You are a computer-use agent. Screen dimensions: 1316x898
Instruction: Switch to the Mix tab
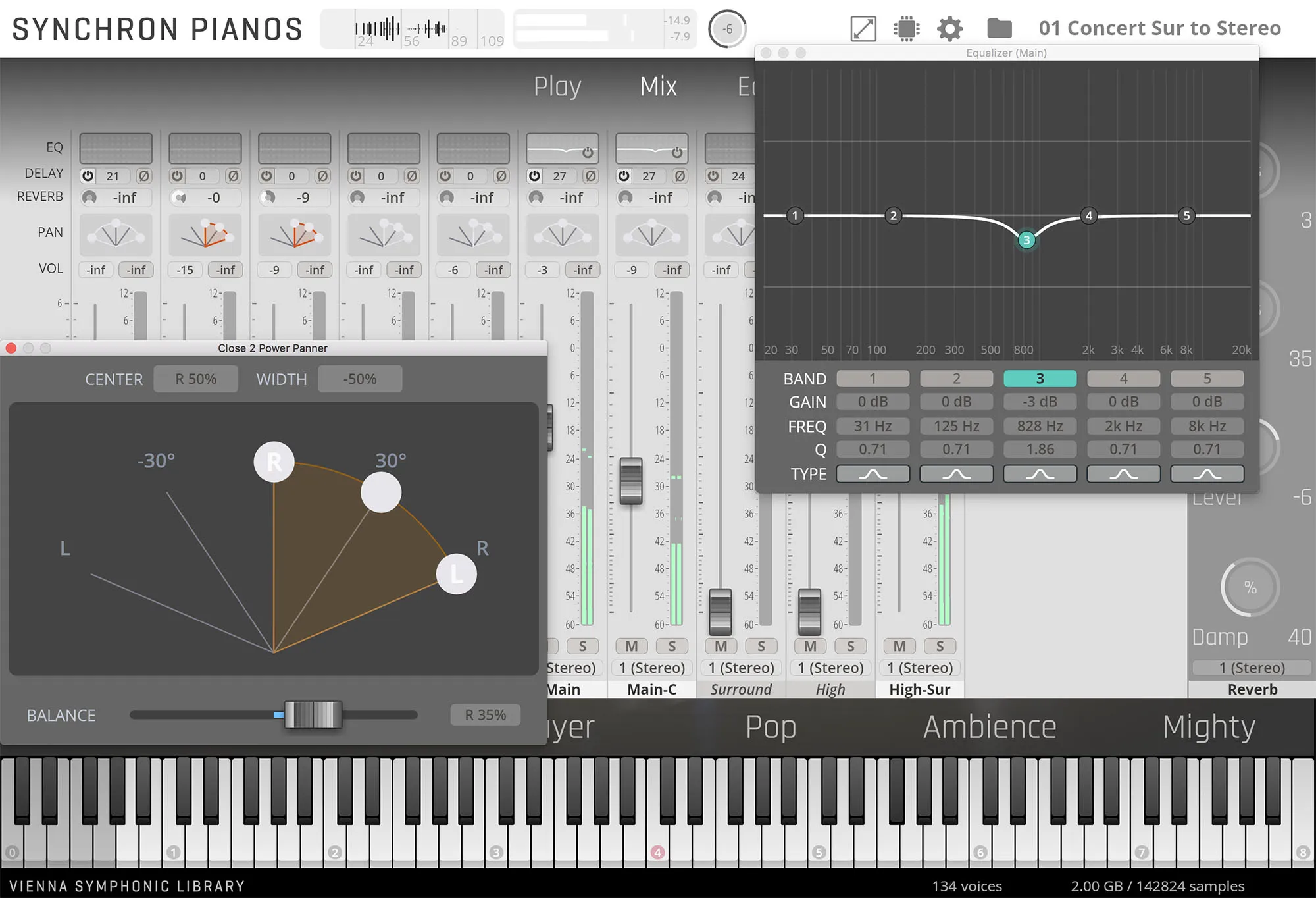point(658,86)
